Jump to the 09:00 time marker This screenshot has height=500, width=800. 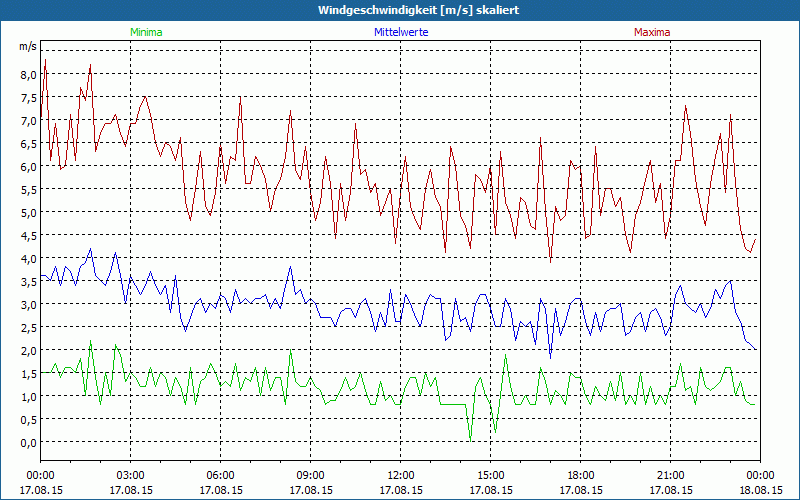click(310, 475)
